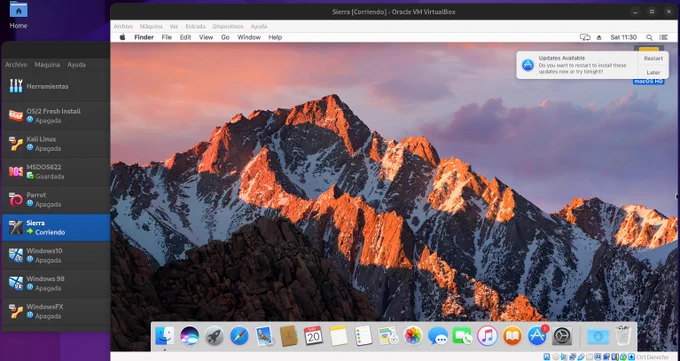Open Archivo menu in VirtualBox Manager

coord(16,65)
